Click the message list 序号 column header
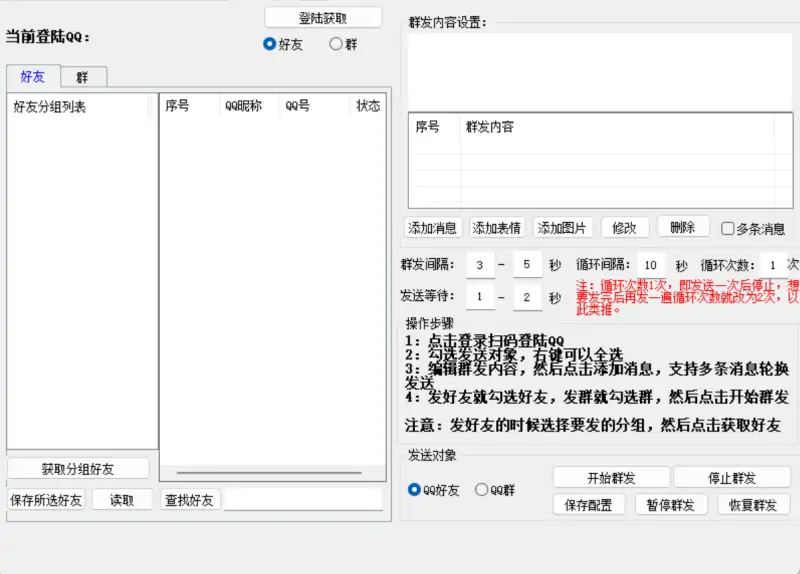800x574 pixels. pyautogui.click(x=434, y=127)
